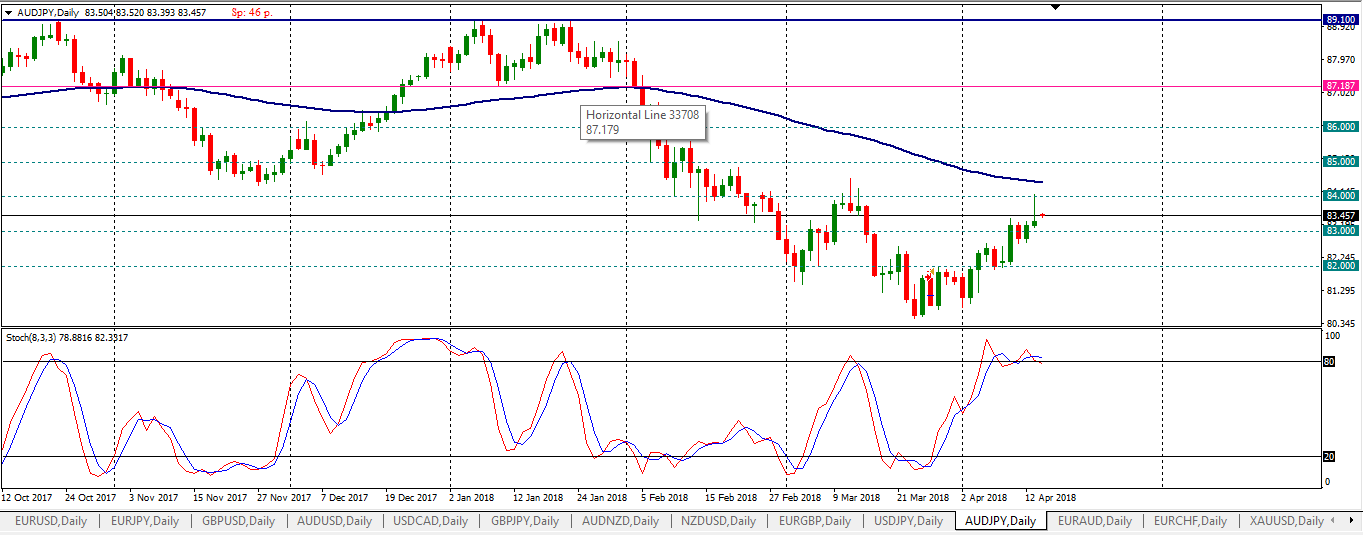Switch to GBPJPY,Daily tab
The image size is (1363, 535).
tap(525, 521)
